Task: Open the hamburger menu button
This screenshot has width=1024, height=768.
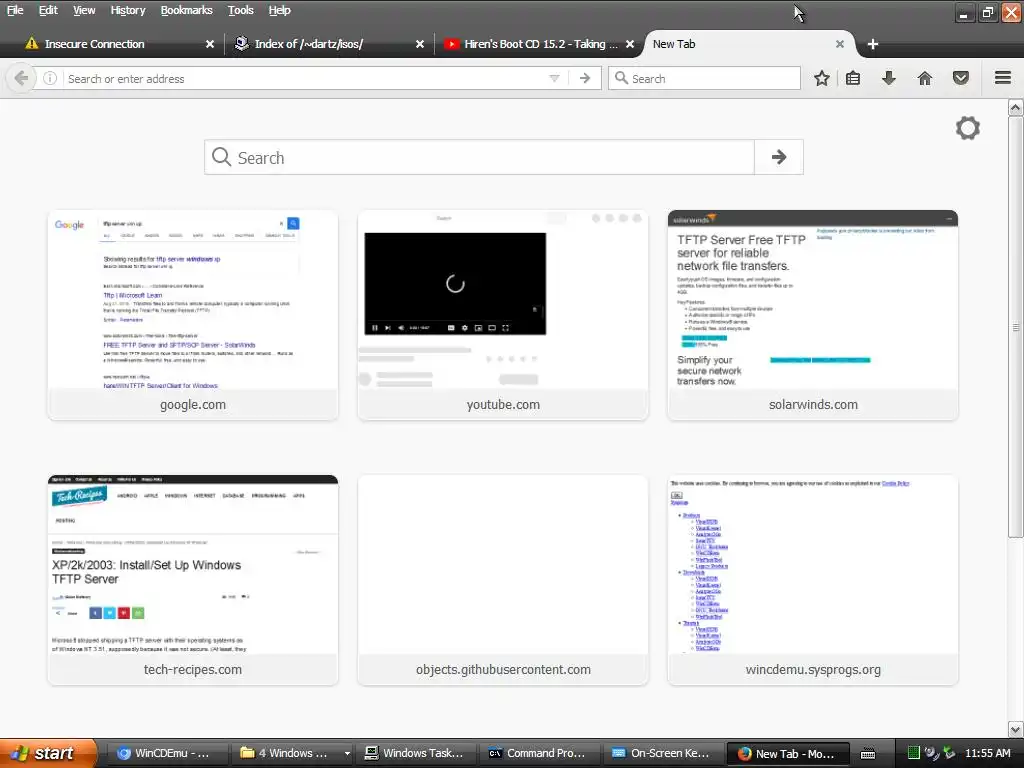Action: (1003, 78)
